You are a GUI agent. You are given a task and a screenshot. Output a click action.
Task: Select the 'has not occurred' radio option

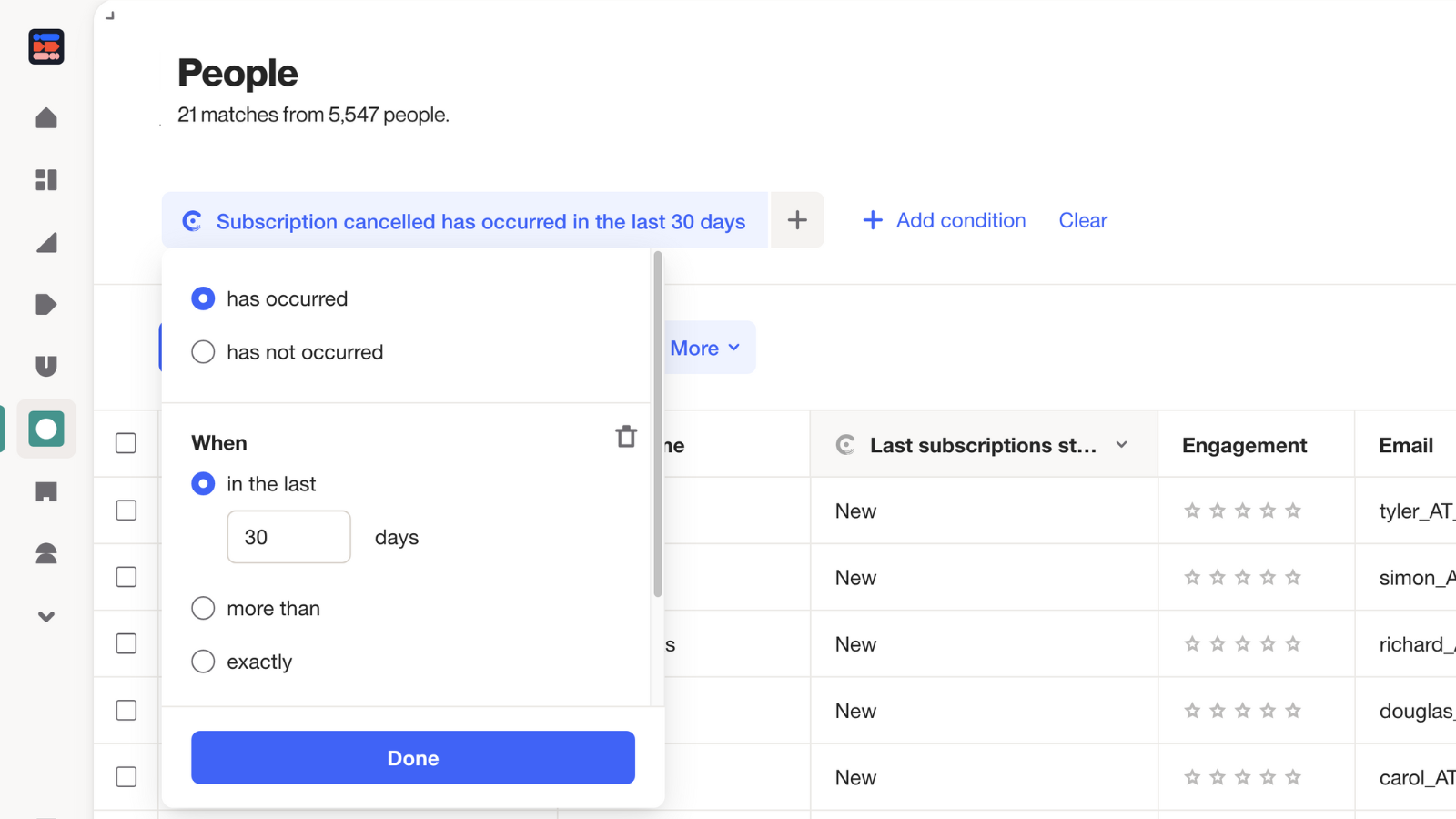click(x=203, y=352)
